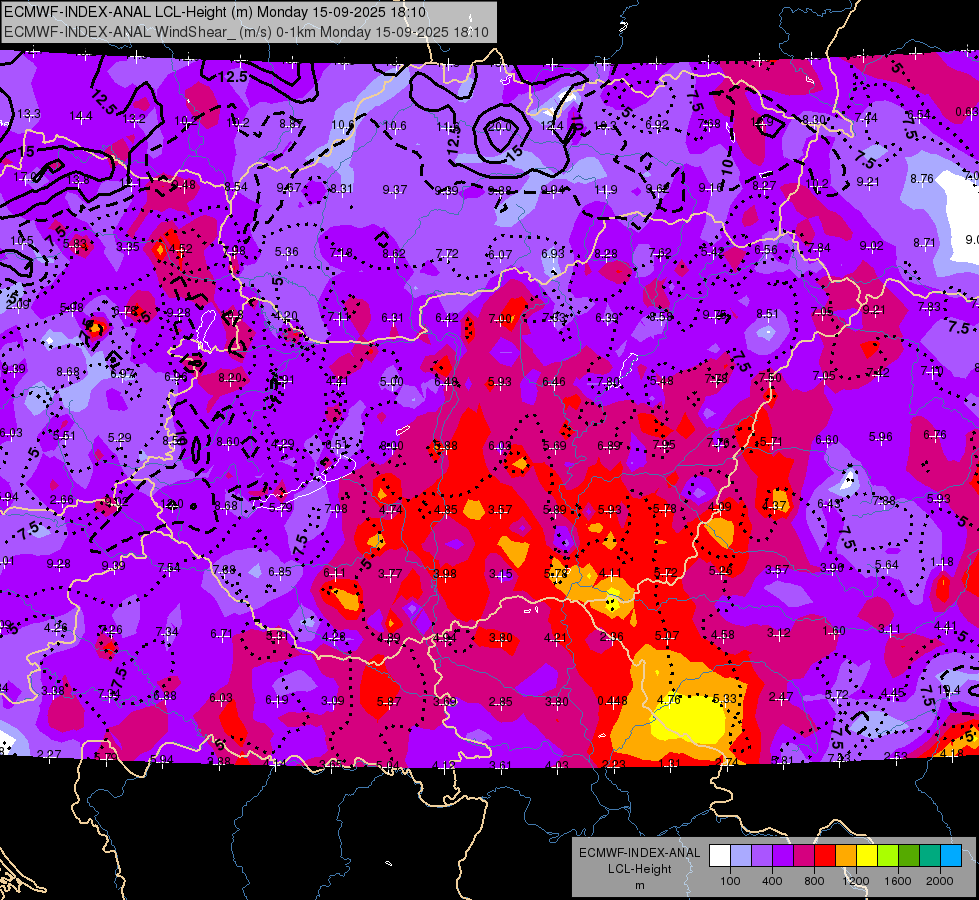Click the 5.88 value on the map
This screenshot has height=900, width=979.
pyautogui.click(x=445, y=445)
